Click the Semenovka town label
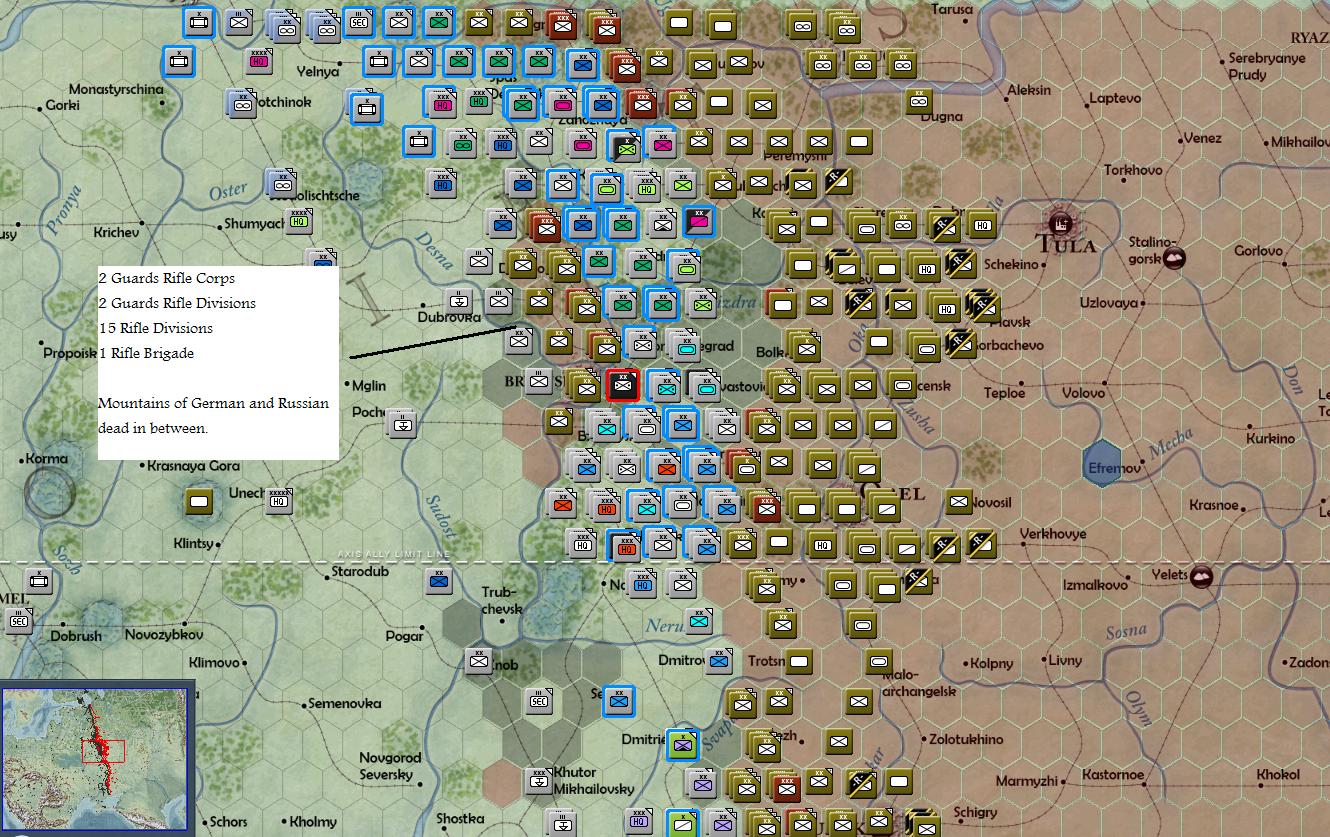 coord(344,703)
